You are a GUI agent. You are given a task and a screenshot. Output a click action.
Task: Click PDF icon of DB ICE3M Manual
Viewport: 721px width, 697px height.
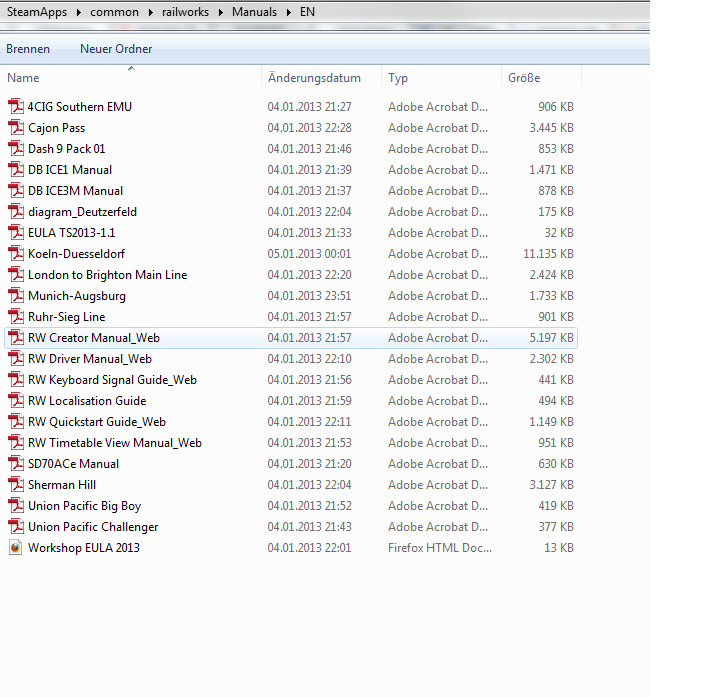(16, 191)
